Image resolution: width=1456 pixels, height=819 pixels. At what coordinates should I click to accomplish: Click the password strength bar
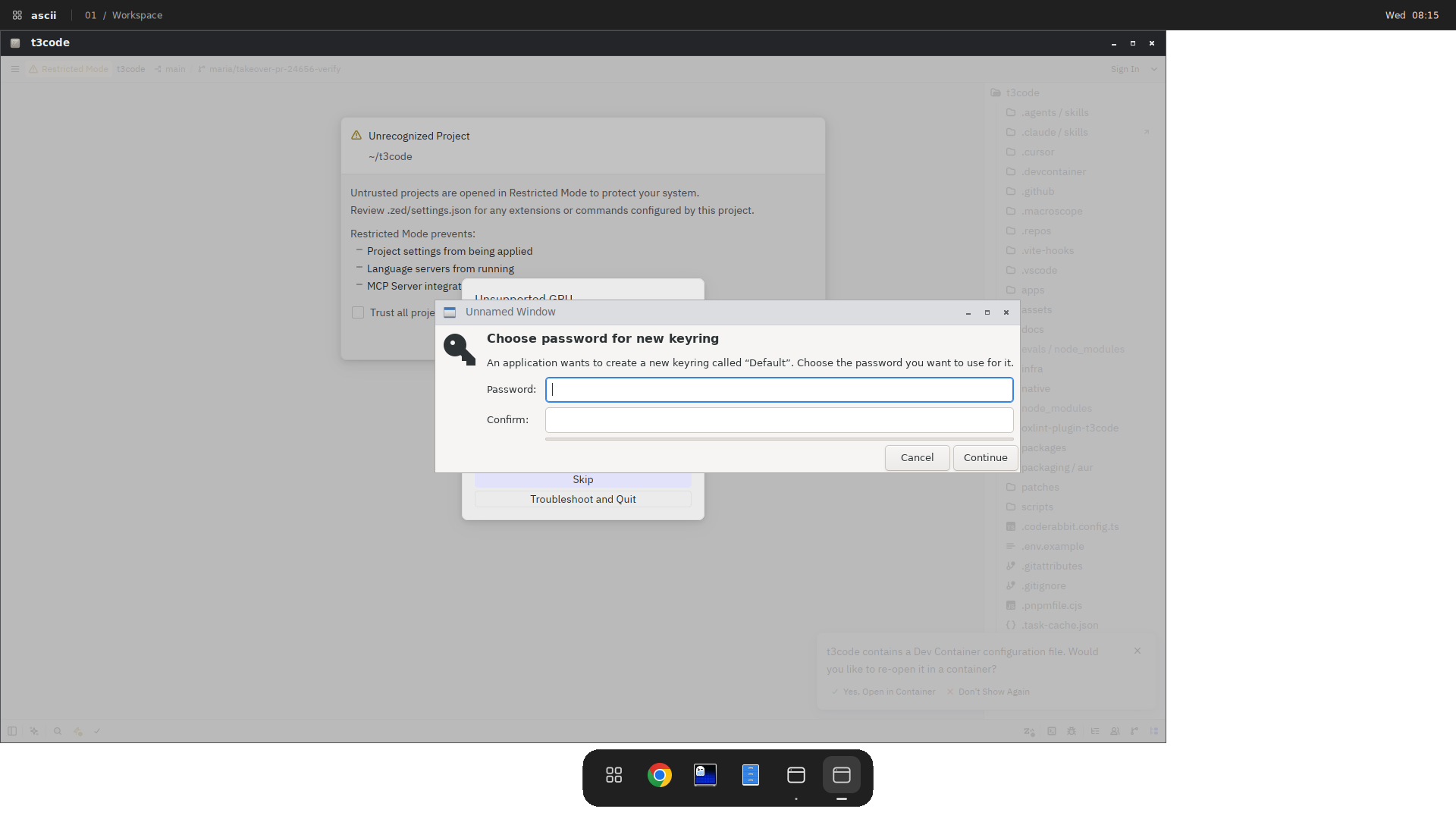tap(779, 439)
